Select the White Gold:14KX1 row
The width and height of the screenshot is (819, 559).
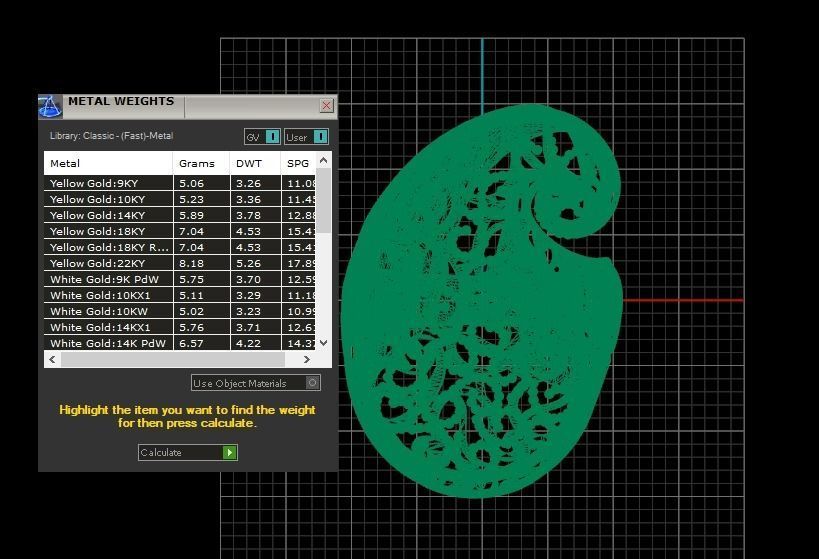[x=180, y=328]
